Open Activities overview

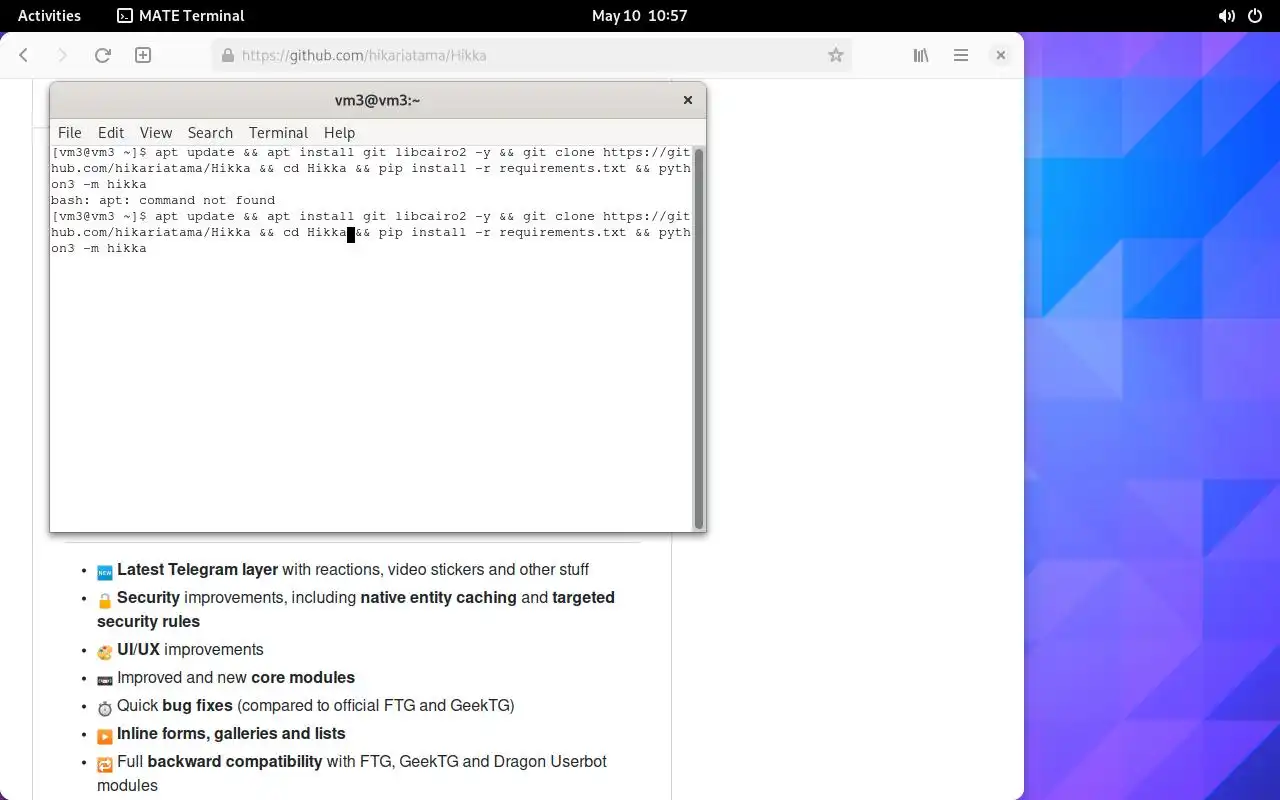tap(49, 15)
